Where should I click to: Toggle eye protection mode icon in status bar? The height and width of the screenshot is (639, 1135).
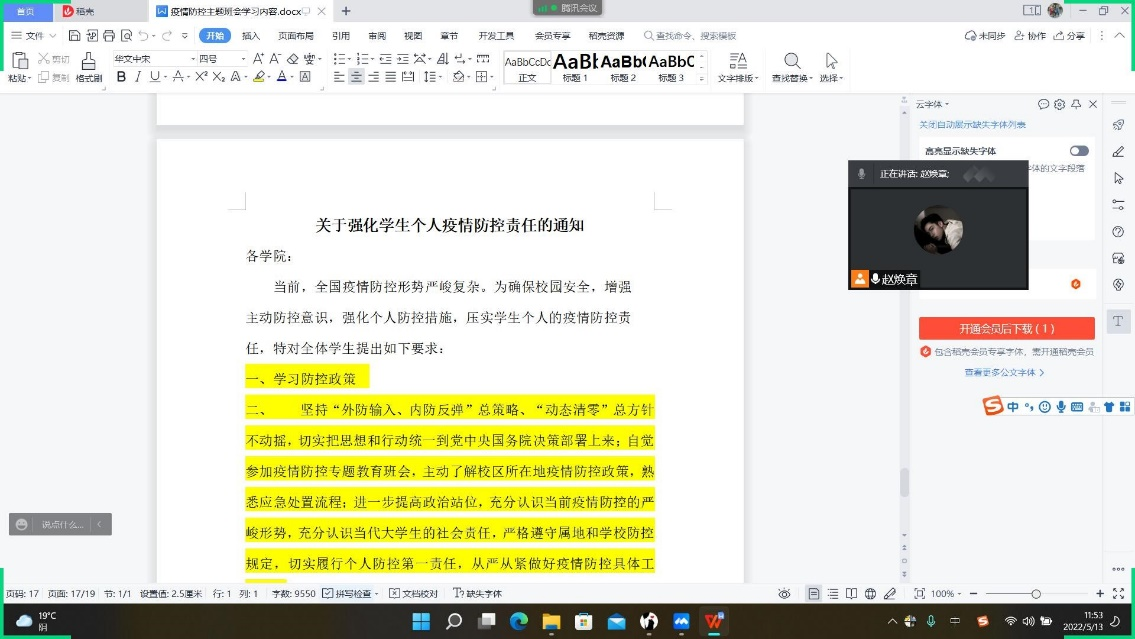tap(785, 594)
